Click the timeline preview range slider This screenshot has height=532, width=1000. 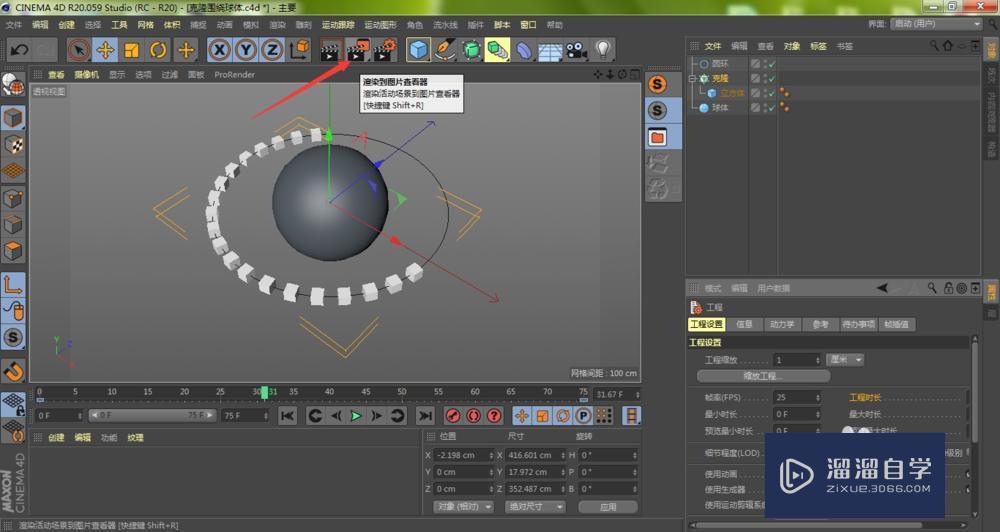pos(151,415)
